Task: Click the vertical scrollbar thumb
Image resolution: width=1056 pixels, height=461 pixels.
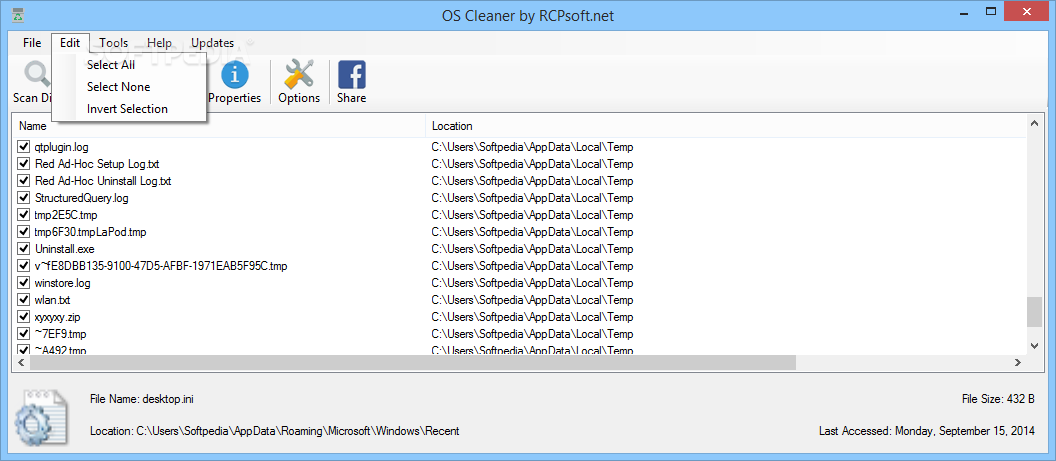Action: tap(1034, 313)
